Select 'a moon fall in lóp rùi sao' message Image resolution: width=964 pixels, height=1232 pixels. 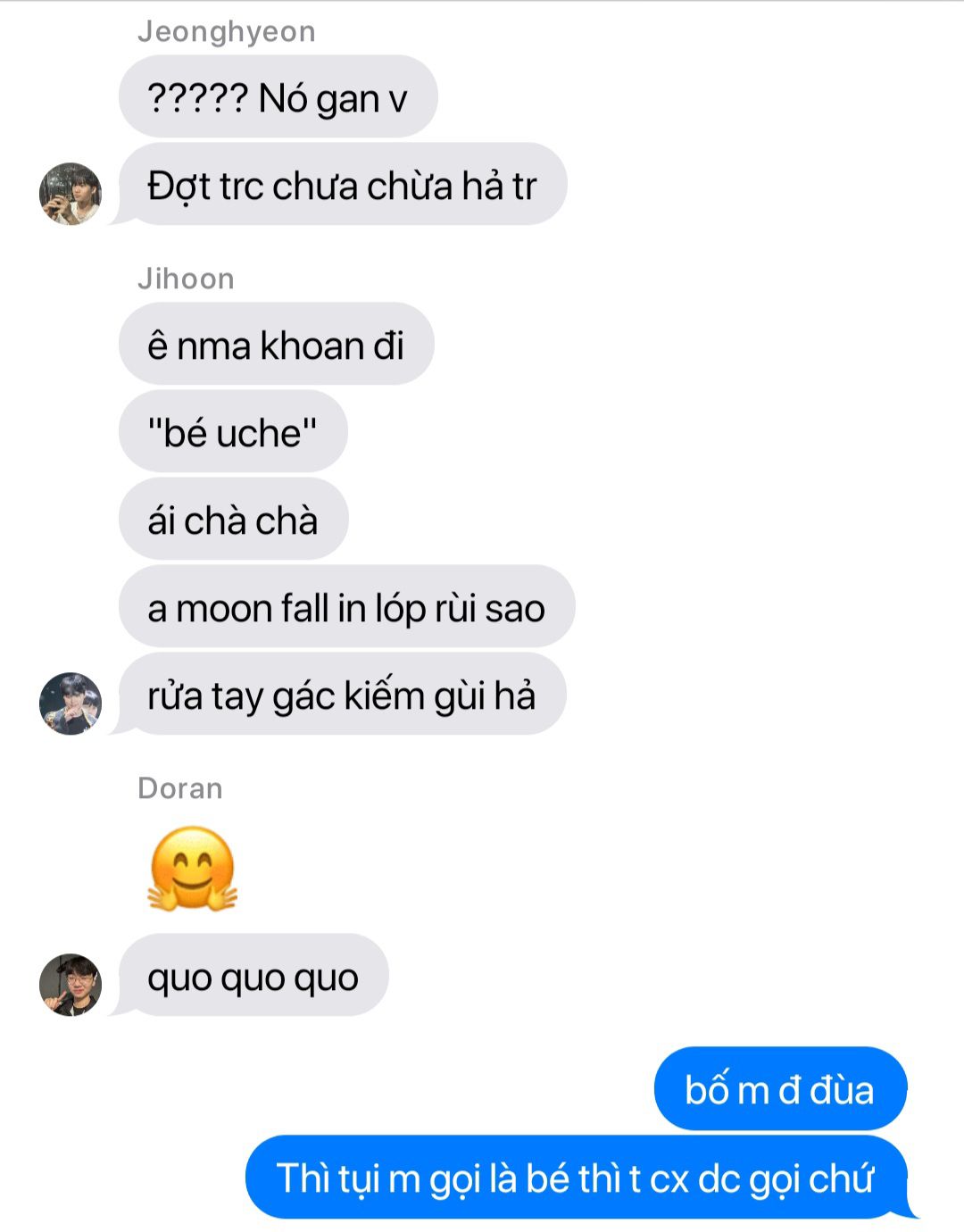point(346,606)
